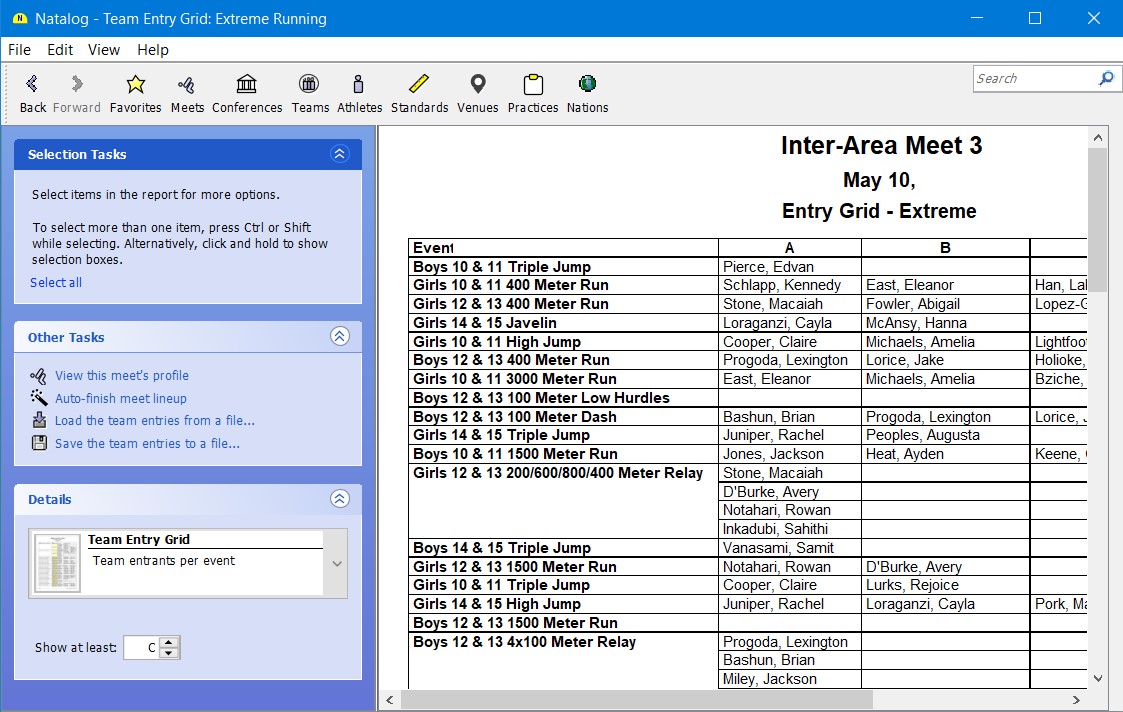Open the Favorites toolbar icon
Screen dimensions: 1123x712
coord(135,93)
